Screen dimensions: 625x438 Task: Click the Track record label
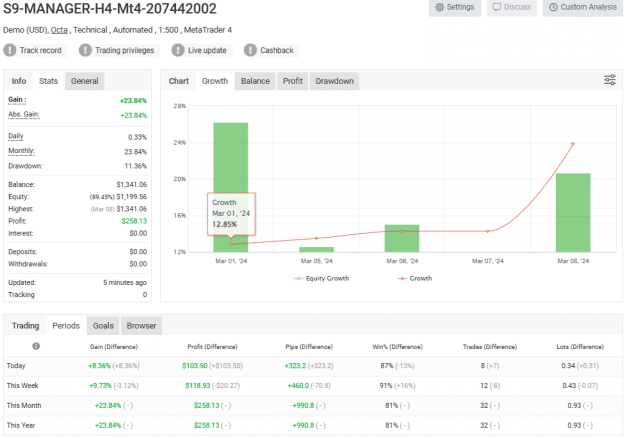(x=41, y=50)
